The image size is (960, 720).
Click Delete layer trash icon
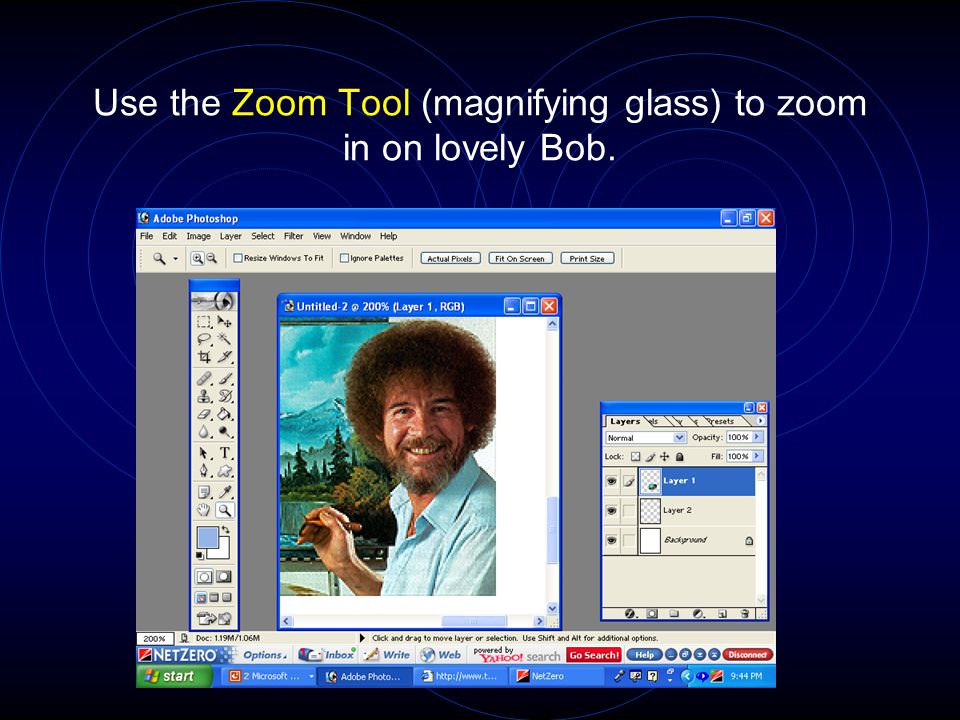pos(744,613)
